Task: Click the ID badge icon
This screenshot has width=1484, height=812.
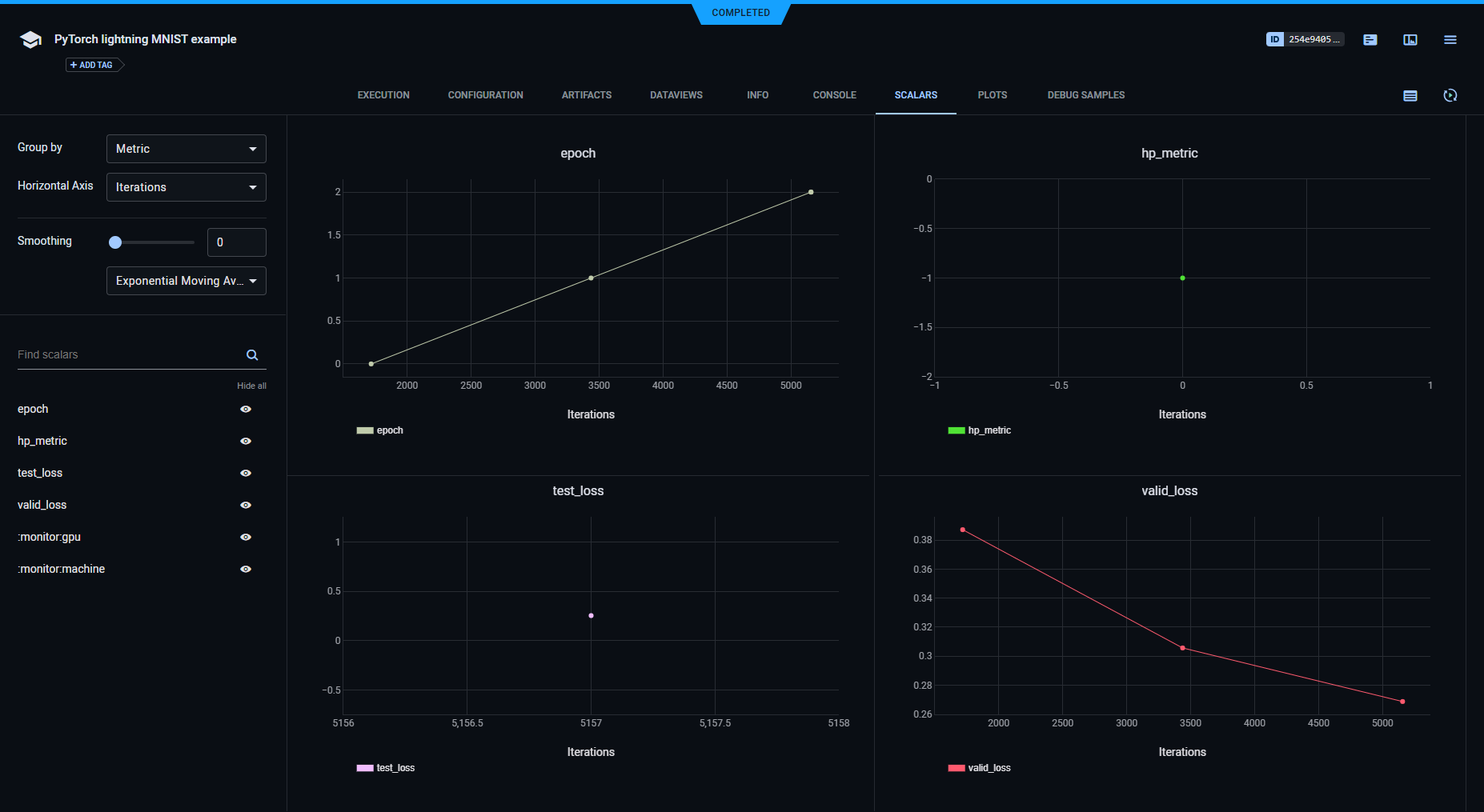Action: [x=1274, y=39]
